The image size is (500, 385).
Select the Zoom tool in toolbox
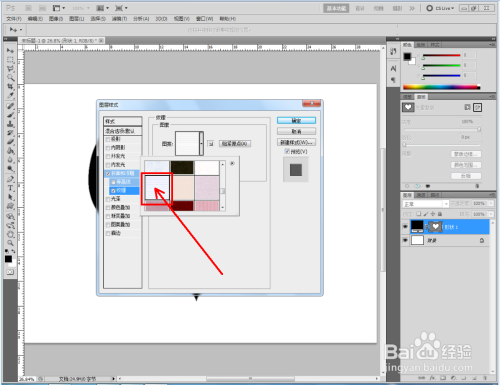tap(10, 243)
